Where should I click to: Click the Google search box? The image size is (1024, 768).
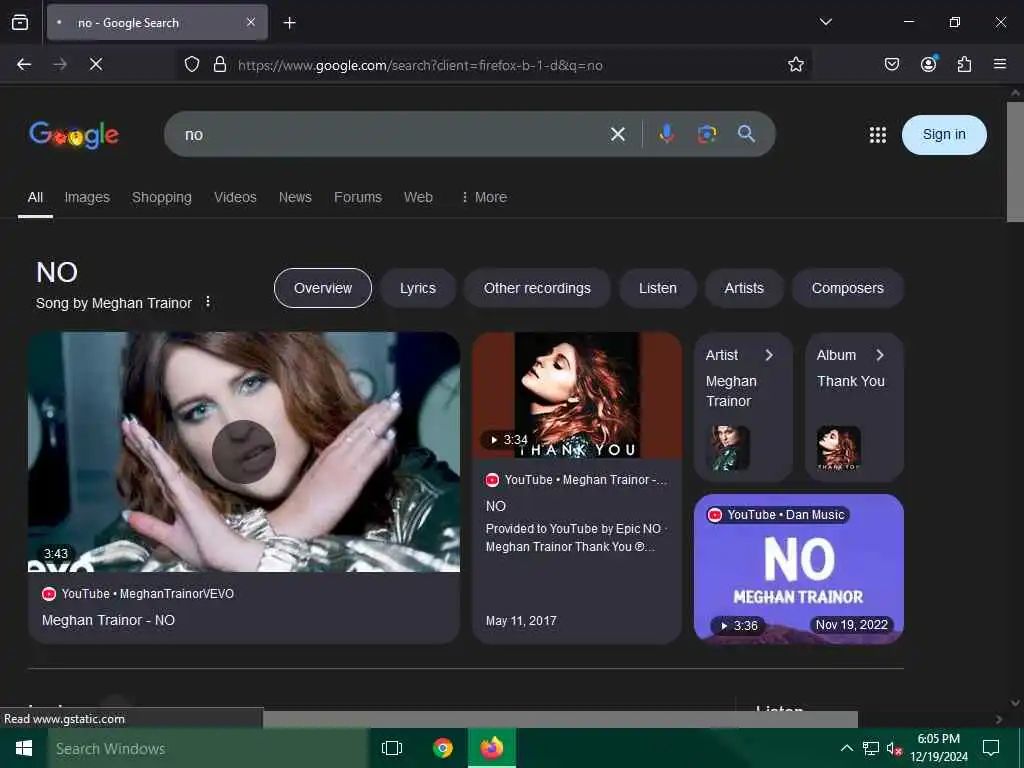pos(392,134)
